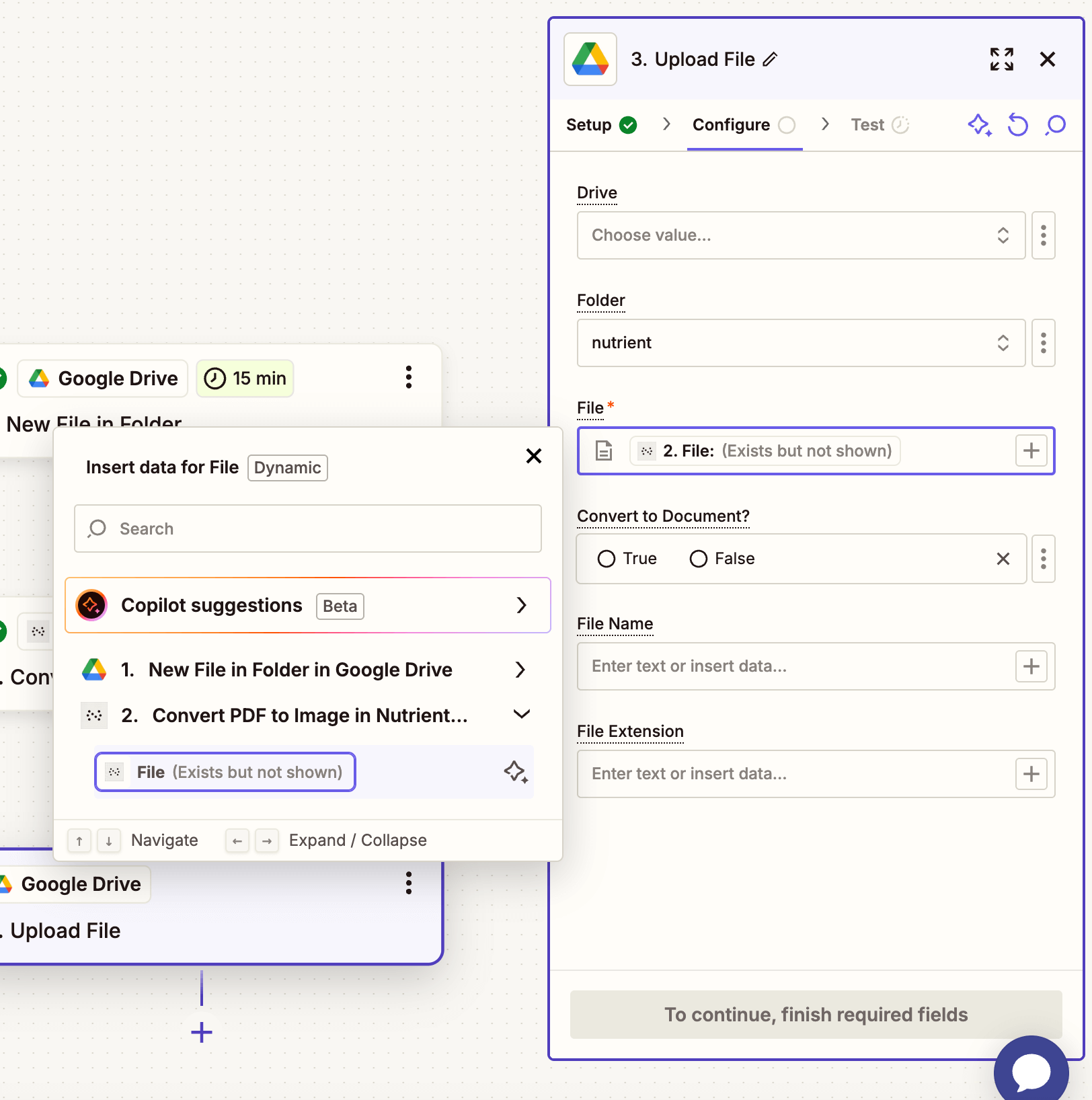
Task: Expand the step editor panel to fullscreen
Action: point(1001,60)
